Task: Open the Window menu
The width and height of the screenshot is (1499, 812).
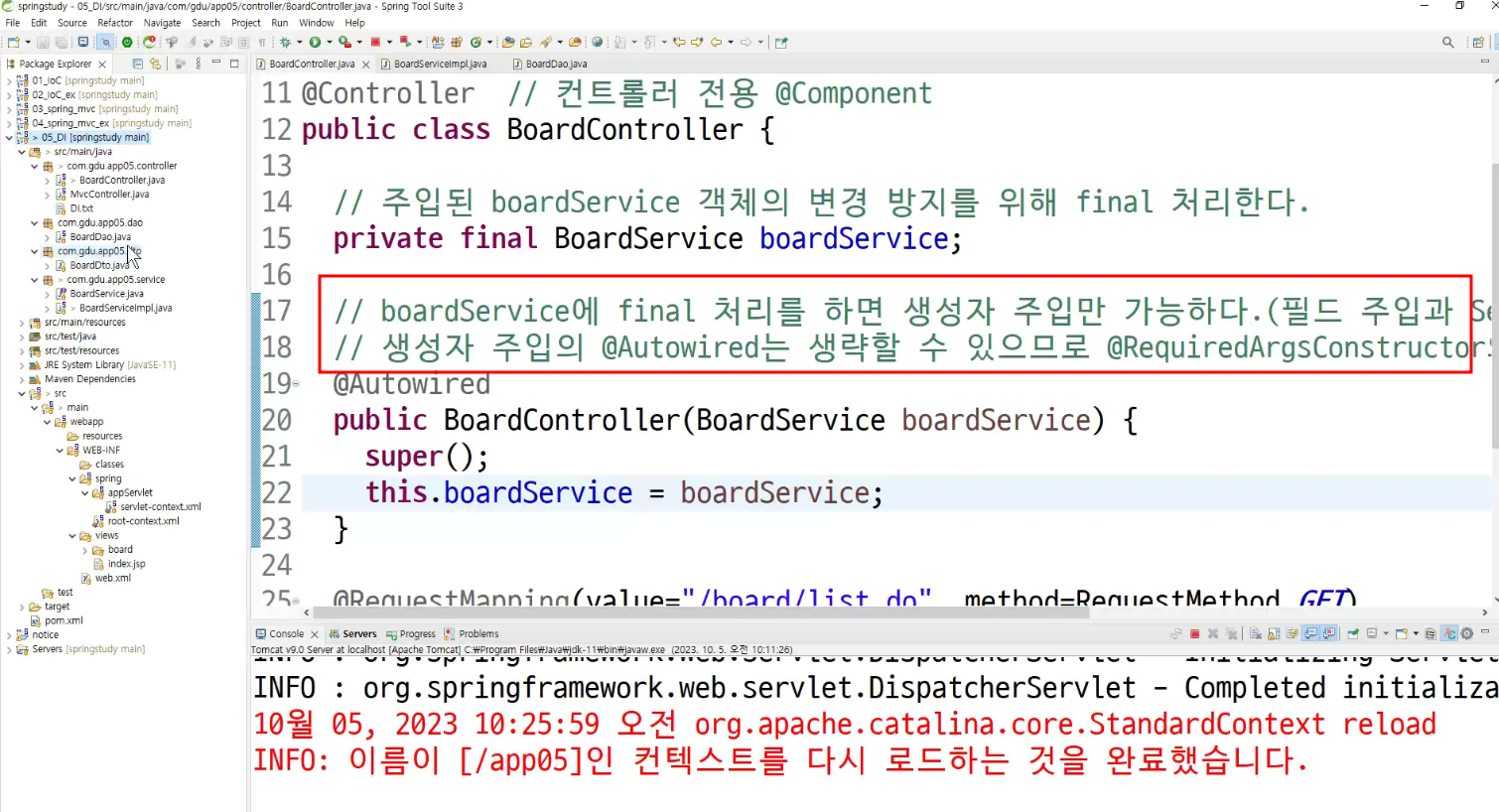Action: (x=317, y=22)
